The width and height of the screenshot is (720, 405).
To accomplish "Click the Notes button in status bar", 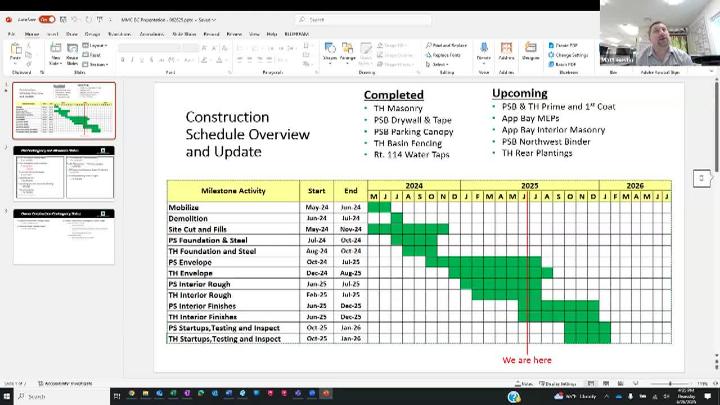I will (x=524, y=383).
